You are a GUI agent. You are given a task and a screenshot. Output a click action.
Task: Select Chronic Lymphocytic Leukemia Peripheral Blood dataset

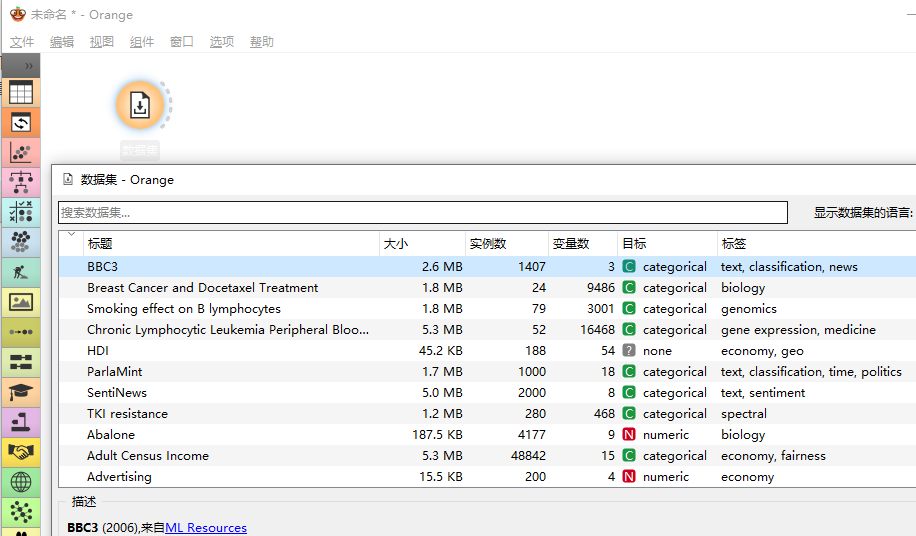pyautogui.click(x=487, y=330)
